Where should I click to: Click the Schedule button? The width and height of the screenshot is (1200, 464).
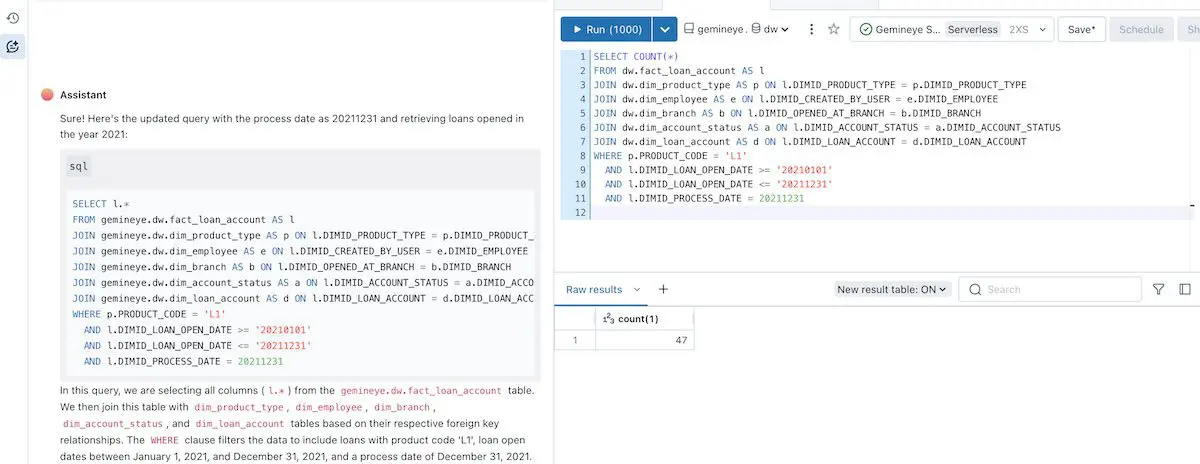[1141, 30]
